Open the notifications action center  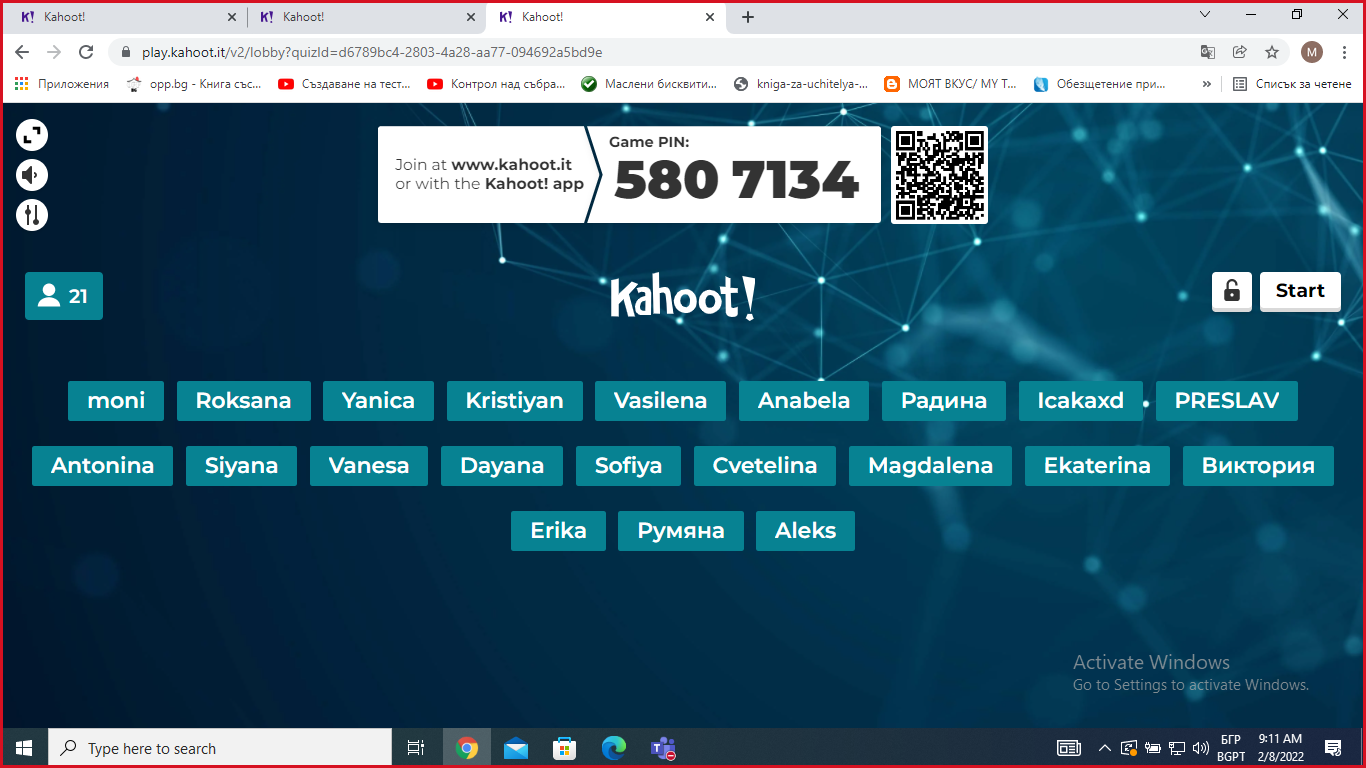pos(1332,748)
